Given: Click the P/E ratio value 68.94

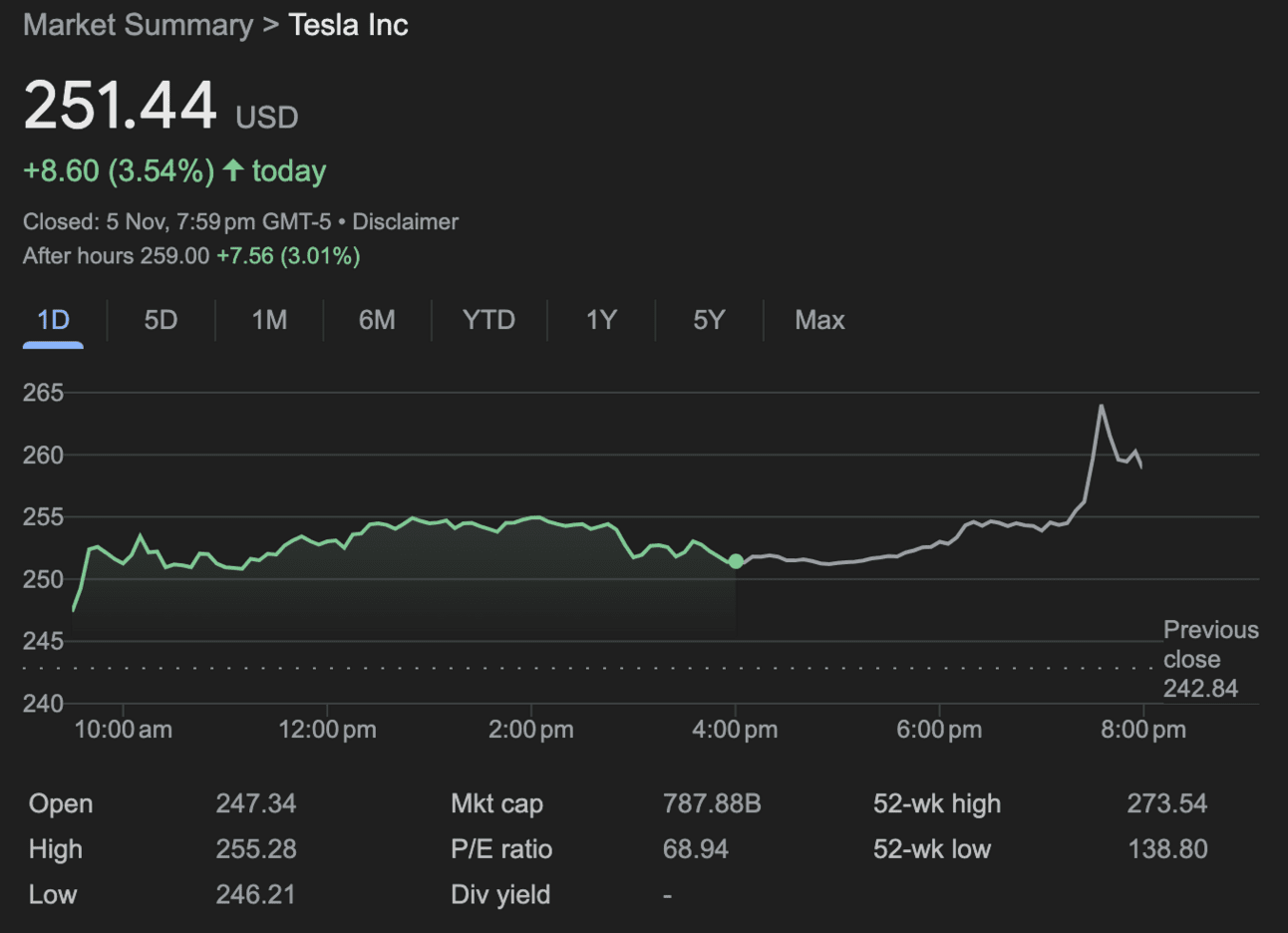Looking at the screenshot, I should [x=696, y=849].
